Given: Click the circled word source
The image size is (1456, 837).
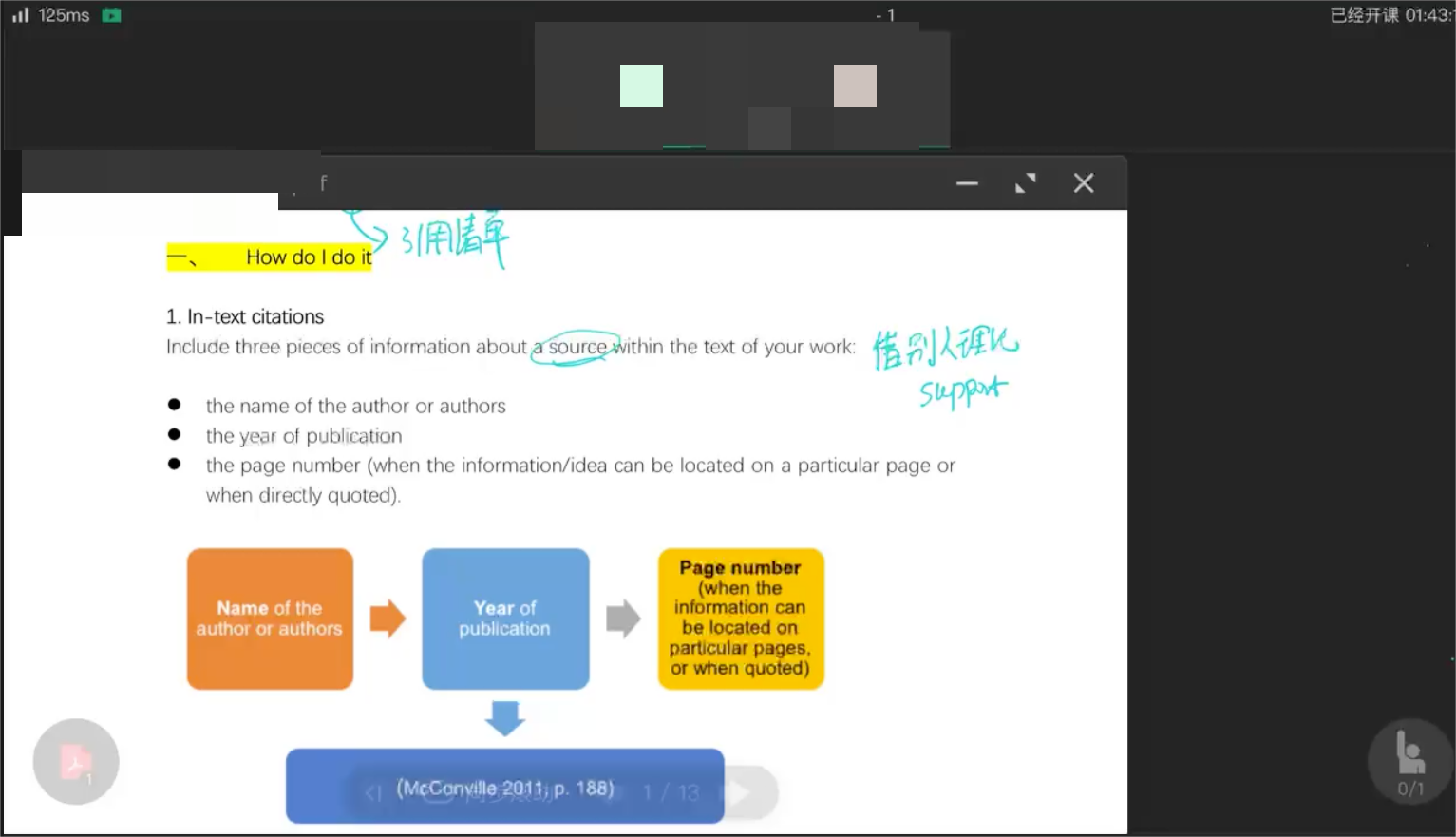Looking at the screenshot, I should (x=577, y=347).
